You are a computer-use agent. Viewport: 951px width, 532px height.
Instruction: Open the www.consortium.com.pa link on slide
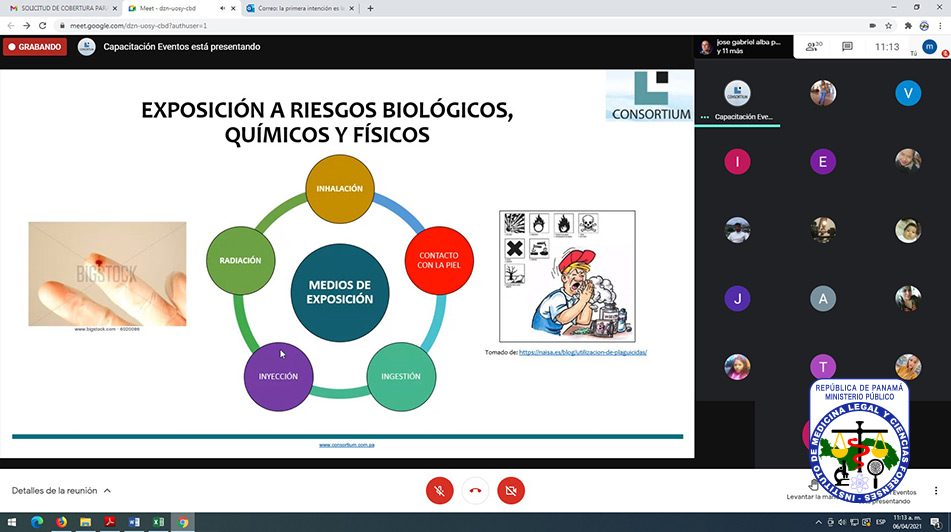[347, 445]
